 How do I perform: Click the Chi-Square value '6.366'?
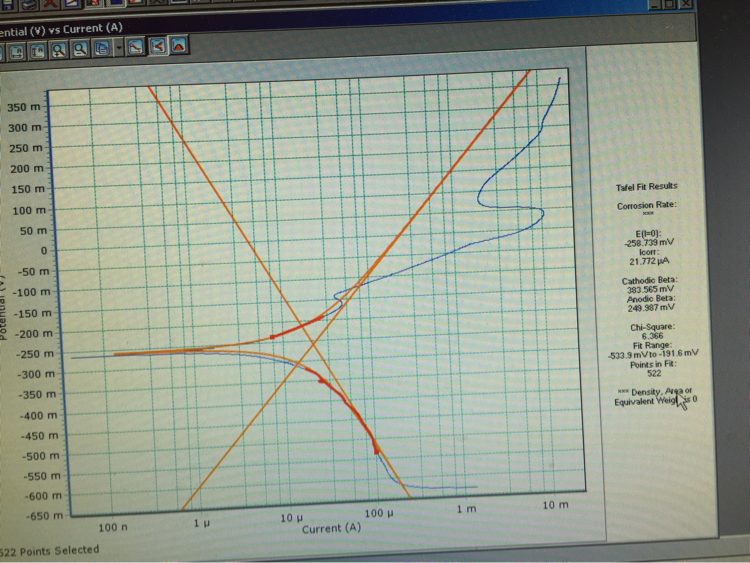[652, 336]
